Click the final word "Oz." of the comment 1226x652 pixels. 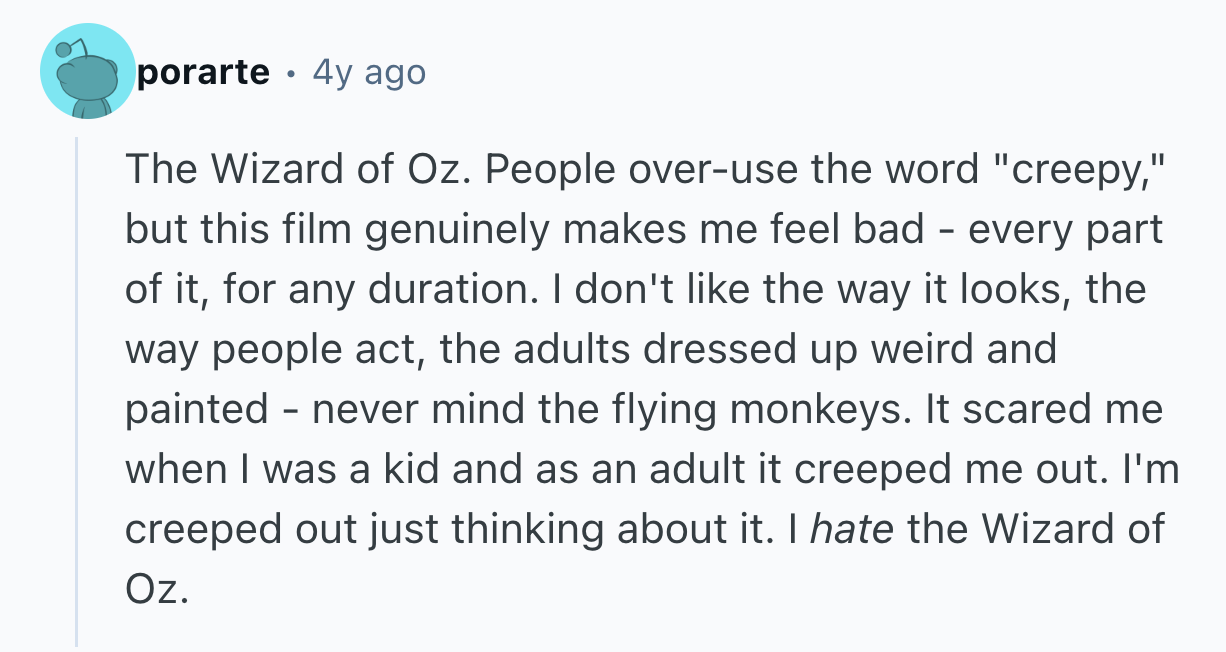[157, 590]
